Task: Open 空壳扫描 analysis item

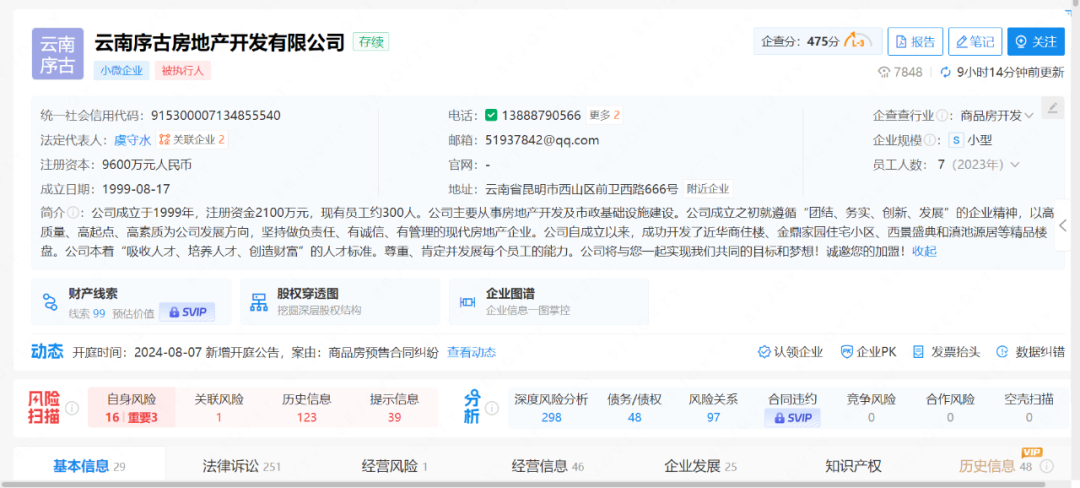Action: [1029, 407]
